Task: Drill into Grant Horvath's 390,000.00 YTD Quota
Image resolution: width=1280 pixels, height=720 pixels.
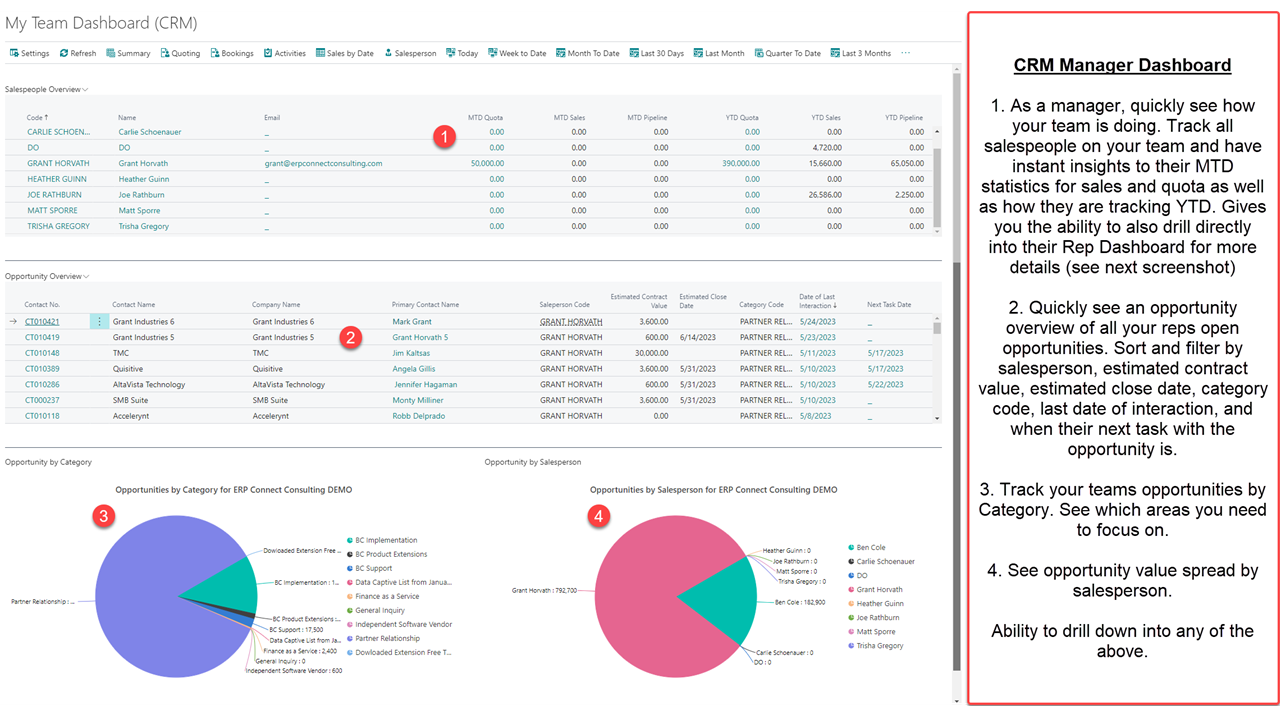Action: pos(740,163)
